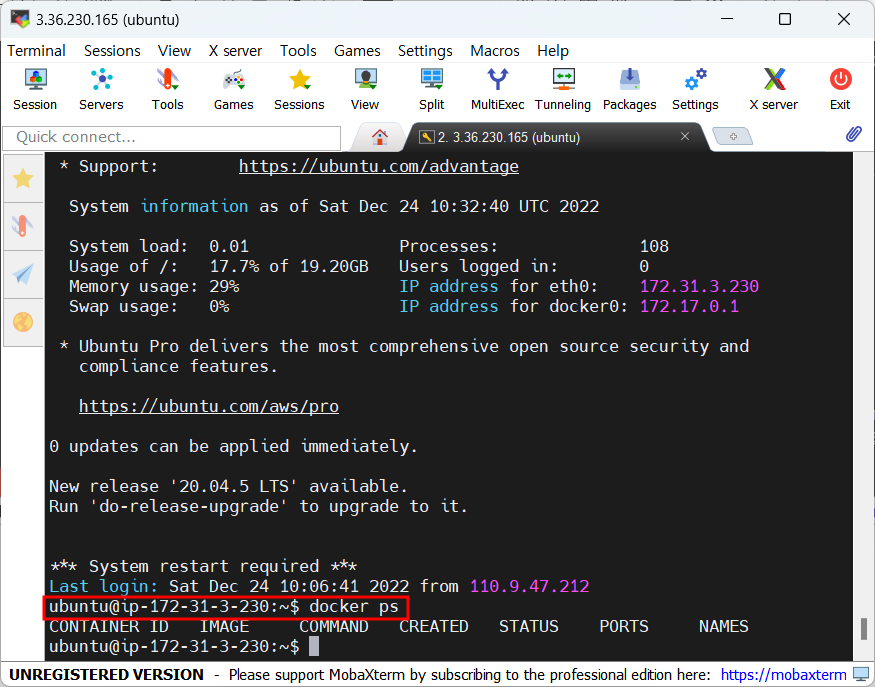The width and height of the screenshot is (875, 687).
Task: Open the Tools toolbar icon
Action: click(x=167, y=89)
